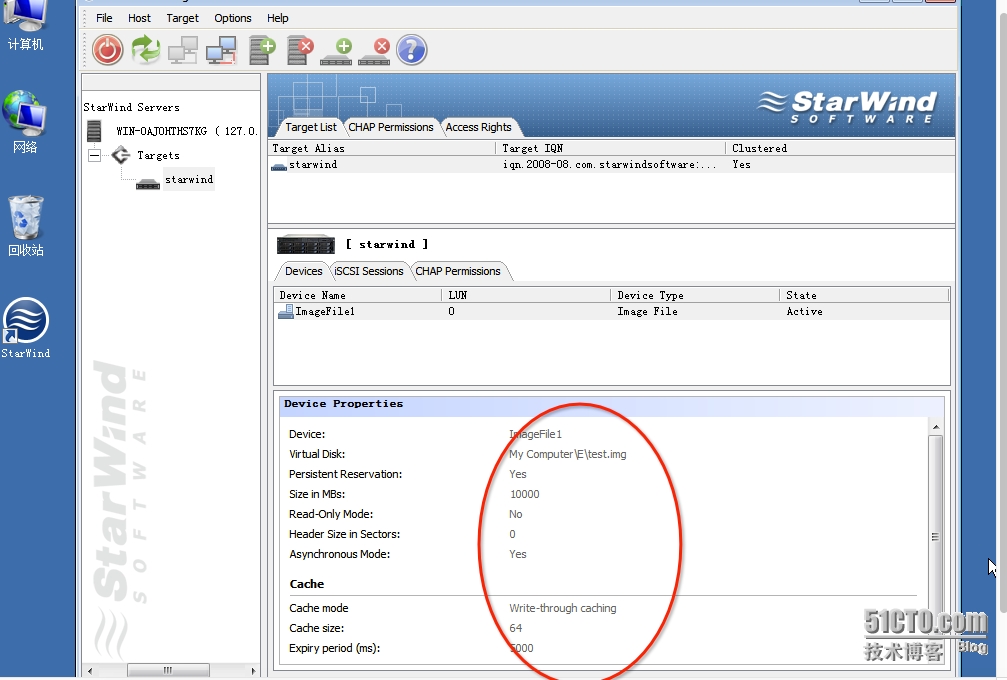Click the add device icon with green plus

coord(337,51)
